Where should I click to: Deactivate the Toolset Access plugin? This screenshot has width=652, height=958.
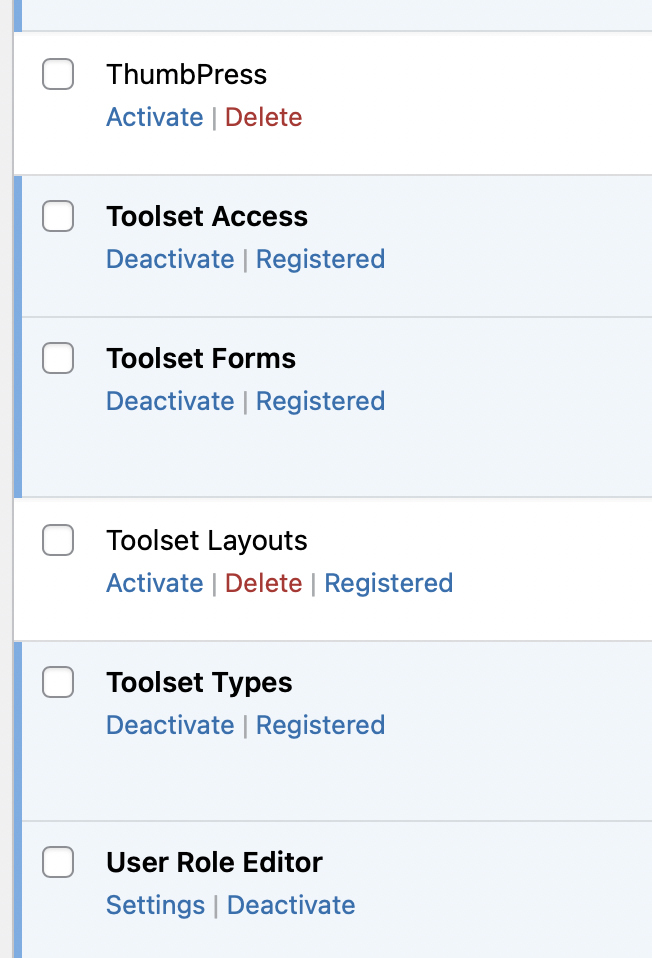coord(170,259)
